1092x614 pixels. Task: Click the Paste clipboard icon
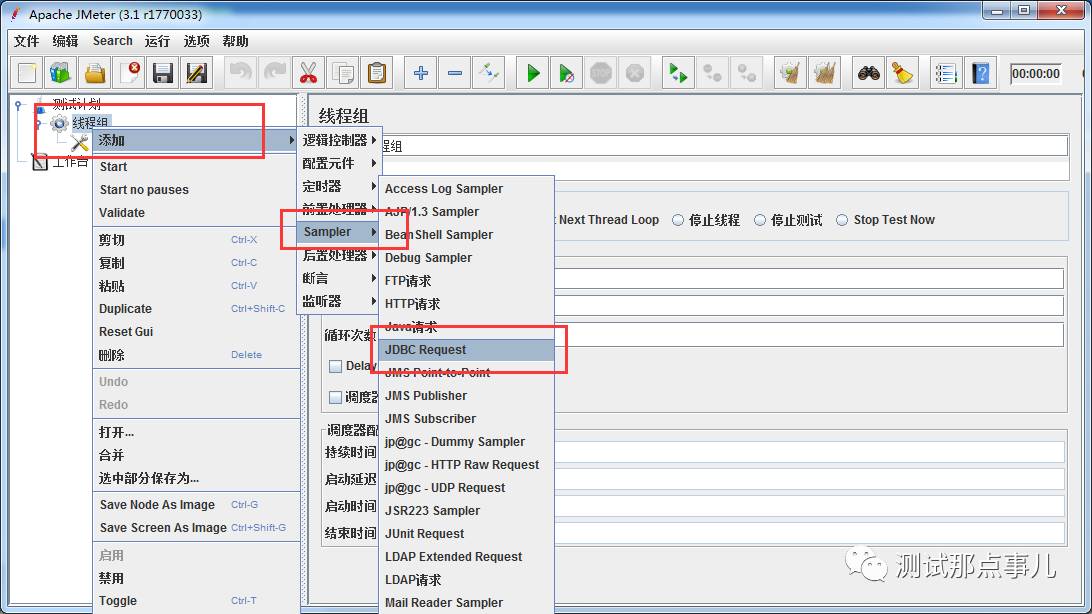tap(377, 73)
